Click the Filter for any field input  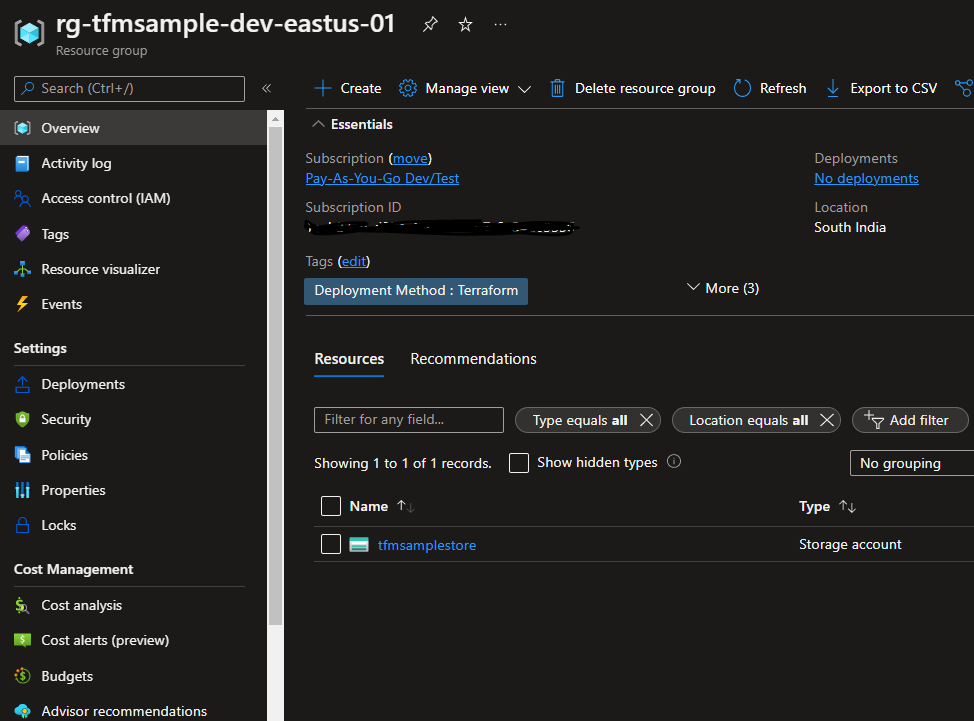point(408,420)
